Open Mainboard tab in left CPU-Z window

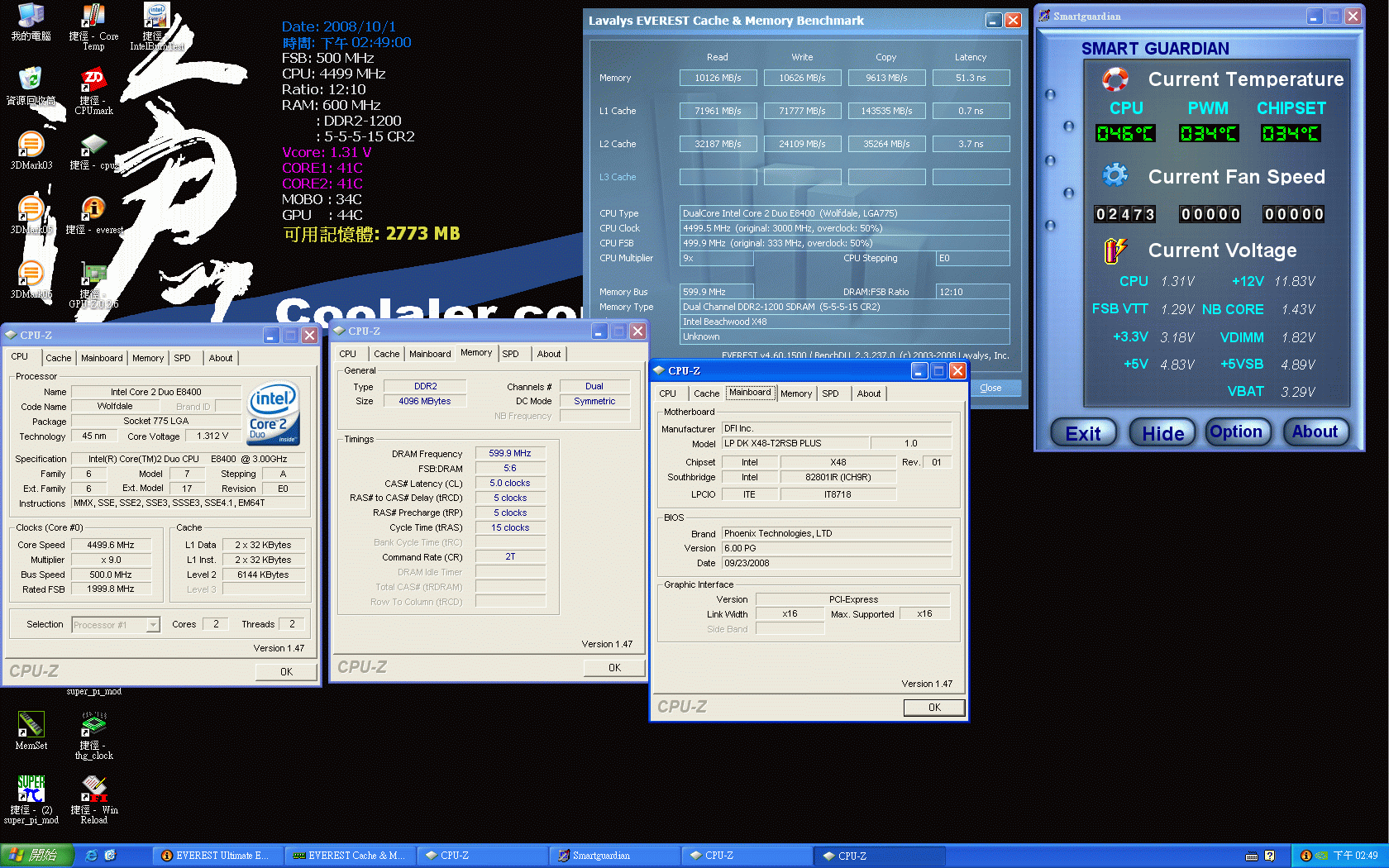[x=102, y=358]
